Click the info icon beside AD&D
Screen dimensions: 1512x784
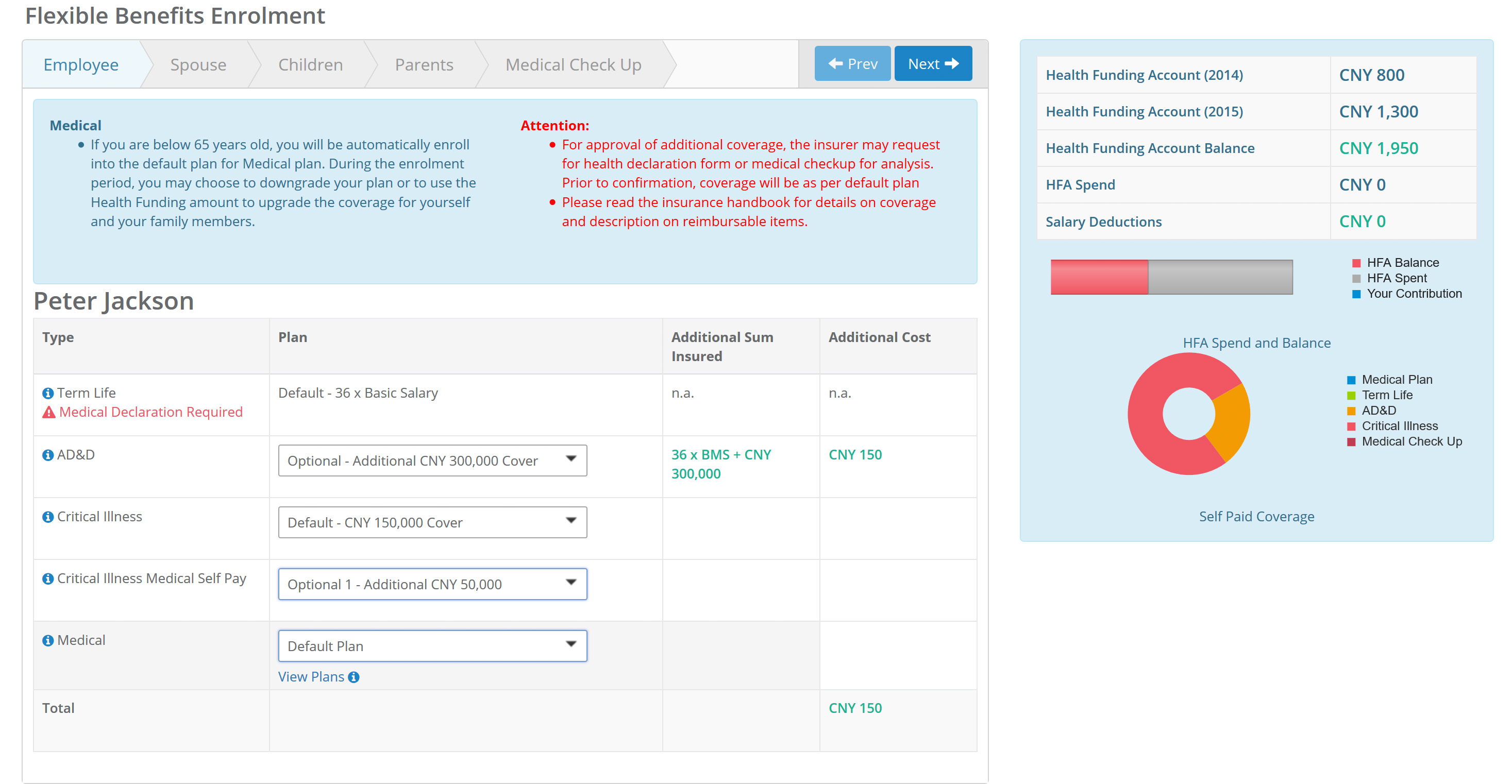48,455
